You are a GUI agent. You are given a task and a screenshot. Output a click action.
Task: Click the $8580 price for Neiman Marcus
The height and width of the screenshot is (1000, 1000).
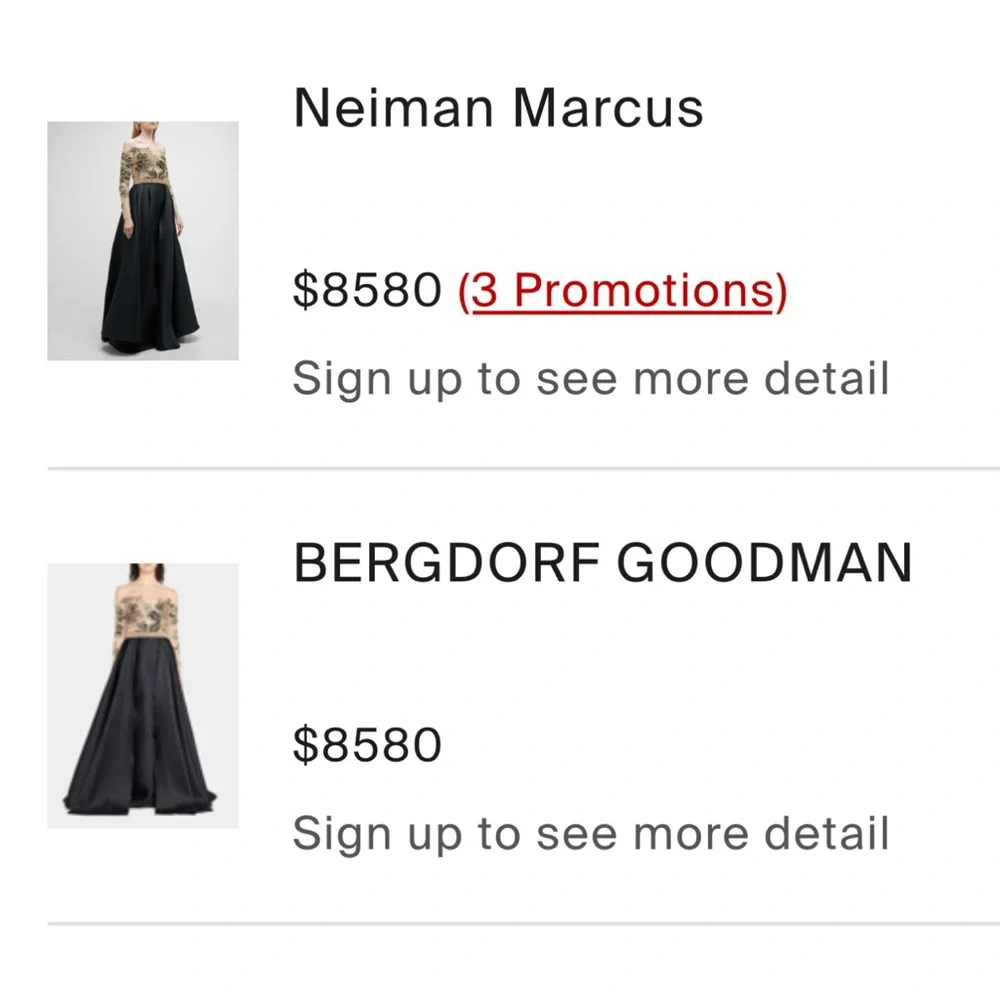[x=367, y=291]
